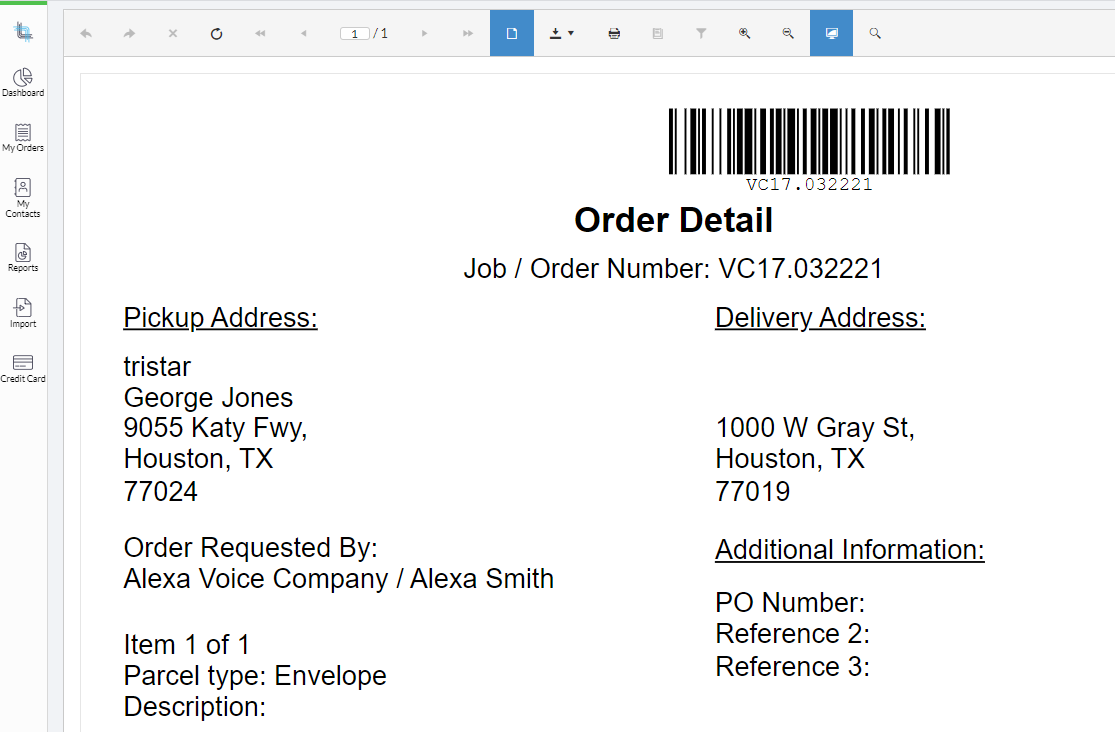Click the Description label
Screen dimensions: 1115x732
[x=195, y=707]
